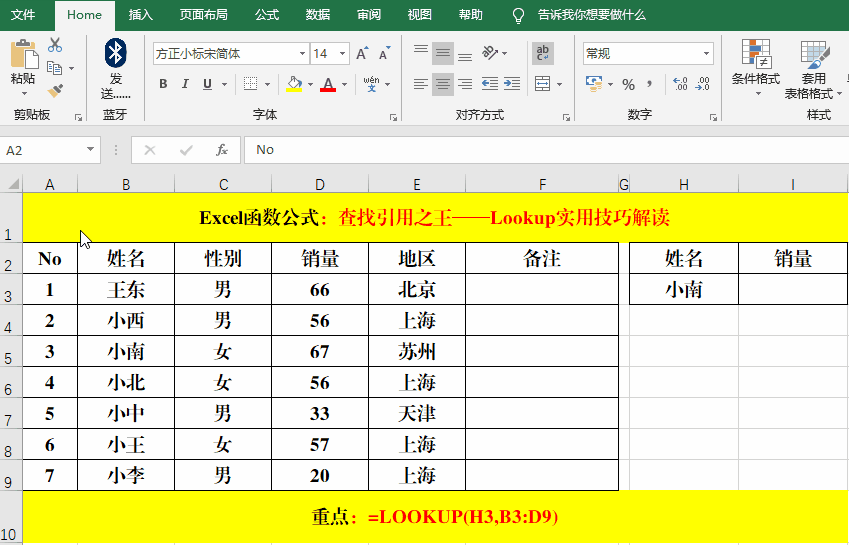Image resolution: width=849 pixels, height=545 pixels.
Task: Click in the formula bar showing No
Action: [x=546, y=150]
